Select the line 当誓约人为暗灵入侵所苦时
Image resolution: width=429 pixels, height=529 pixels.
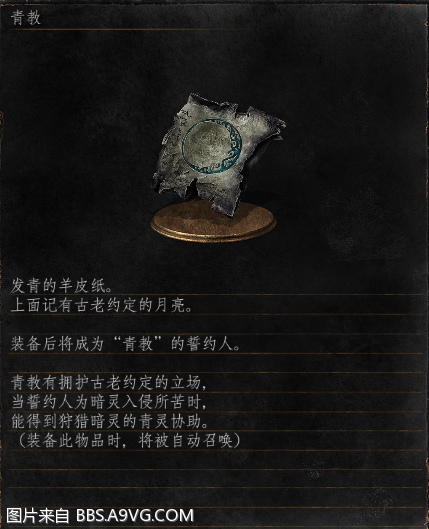pyautogui.click(x=108, y=402)
